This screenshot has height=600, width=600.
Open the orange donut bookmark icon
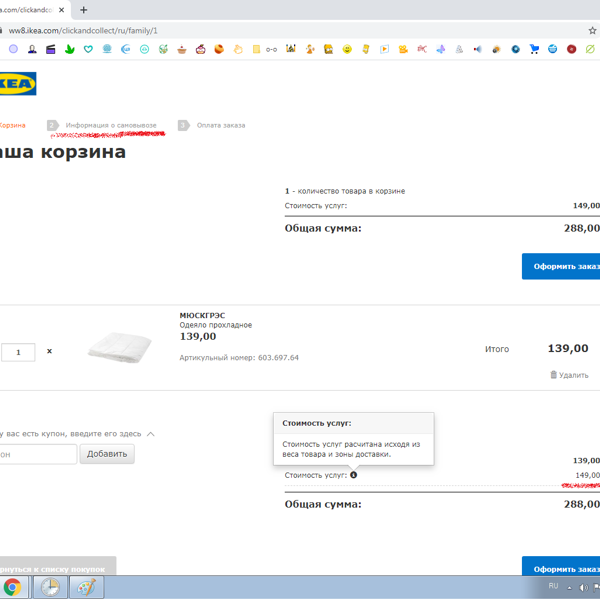pos(219,49)
